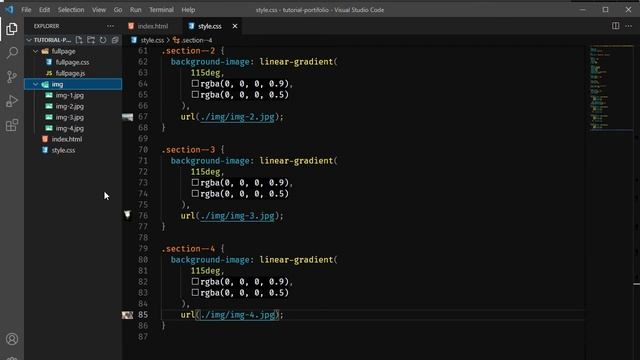Open the View menu

(99, 10)
